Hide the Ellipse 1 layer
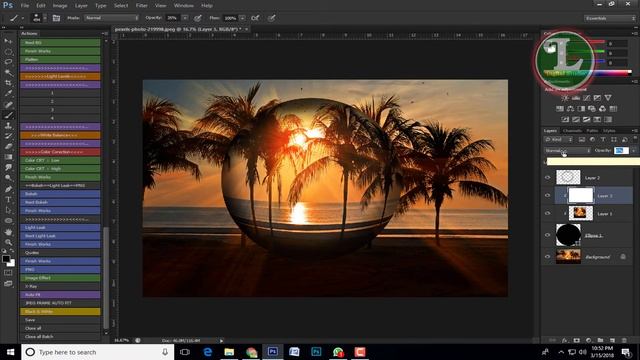 tap(548, 235)
